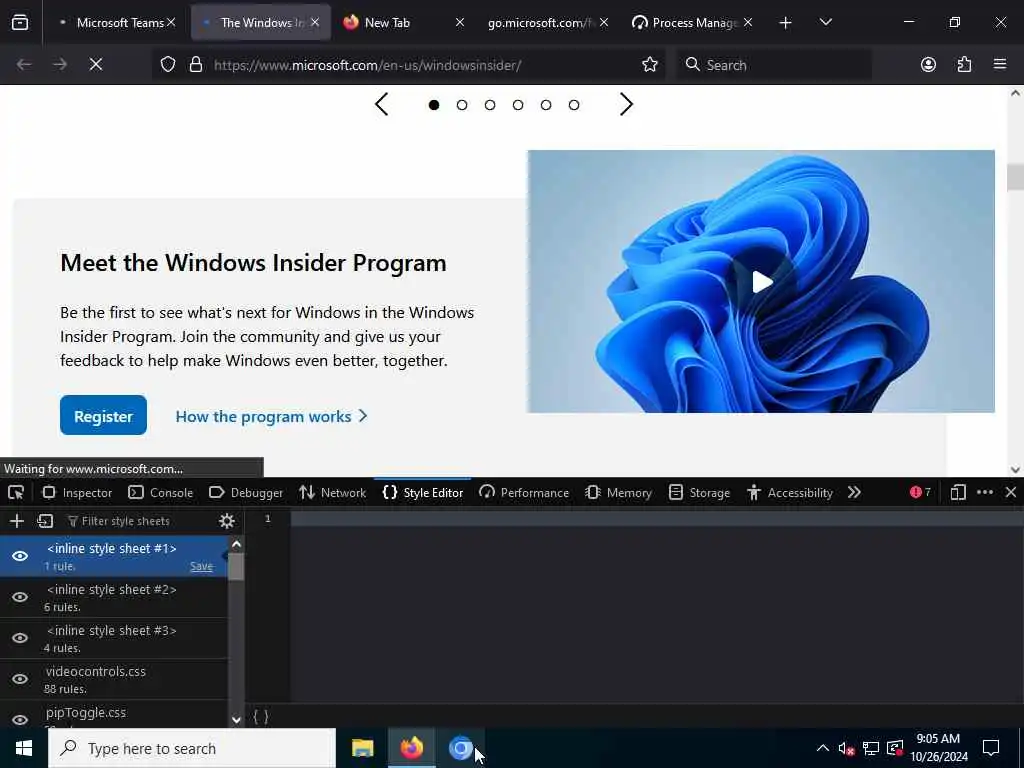
Task: Focus the Firefox Search box
Action: (x=774, y=65)
